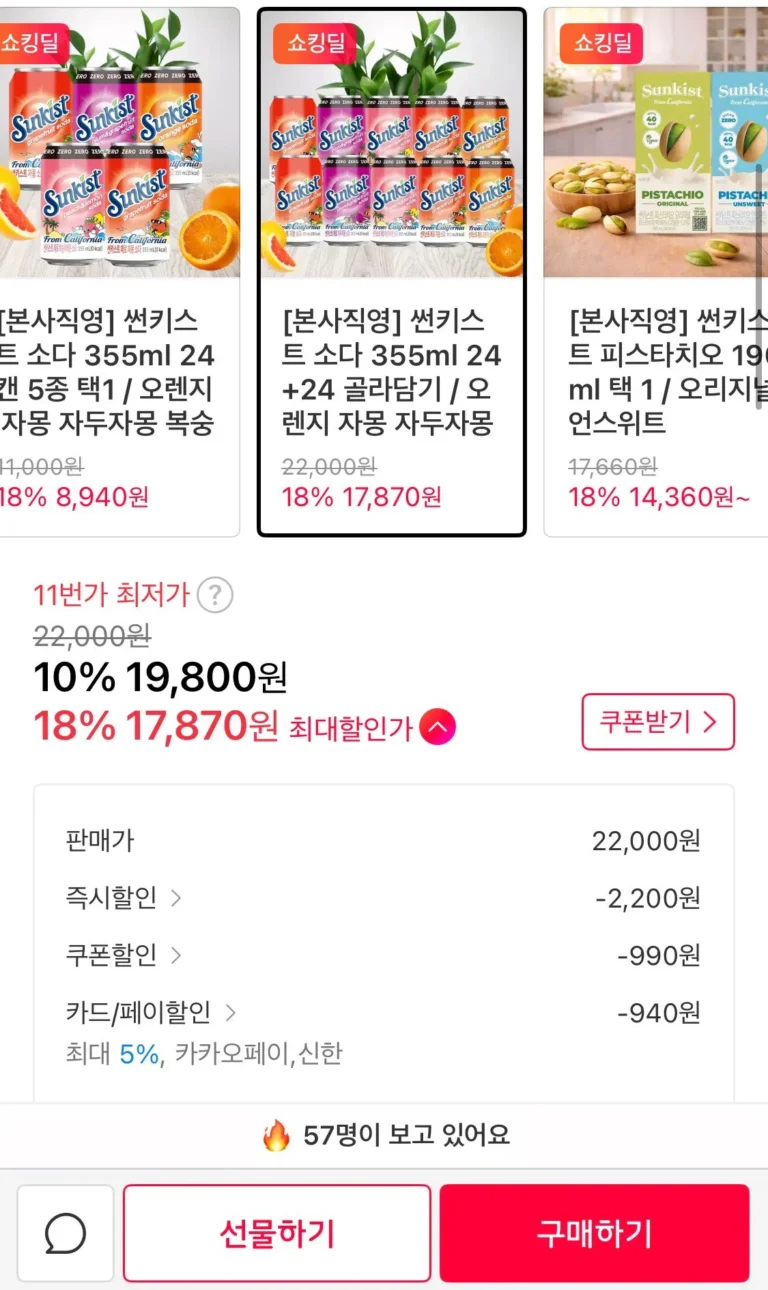
Task: Click the 18% 14,360원~ pistachio price
Action: click(x=658, y=496)
